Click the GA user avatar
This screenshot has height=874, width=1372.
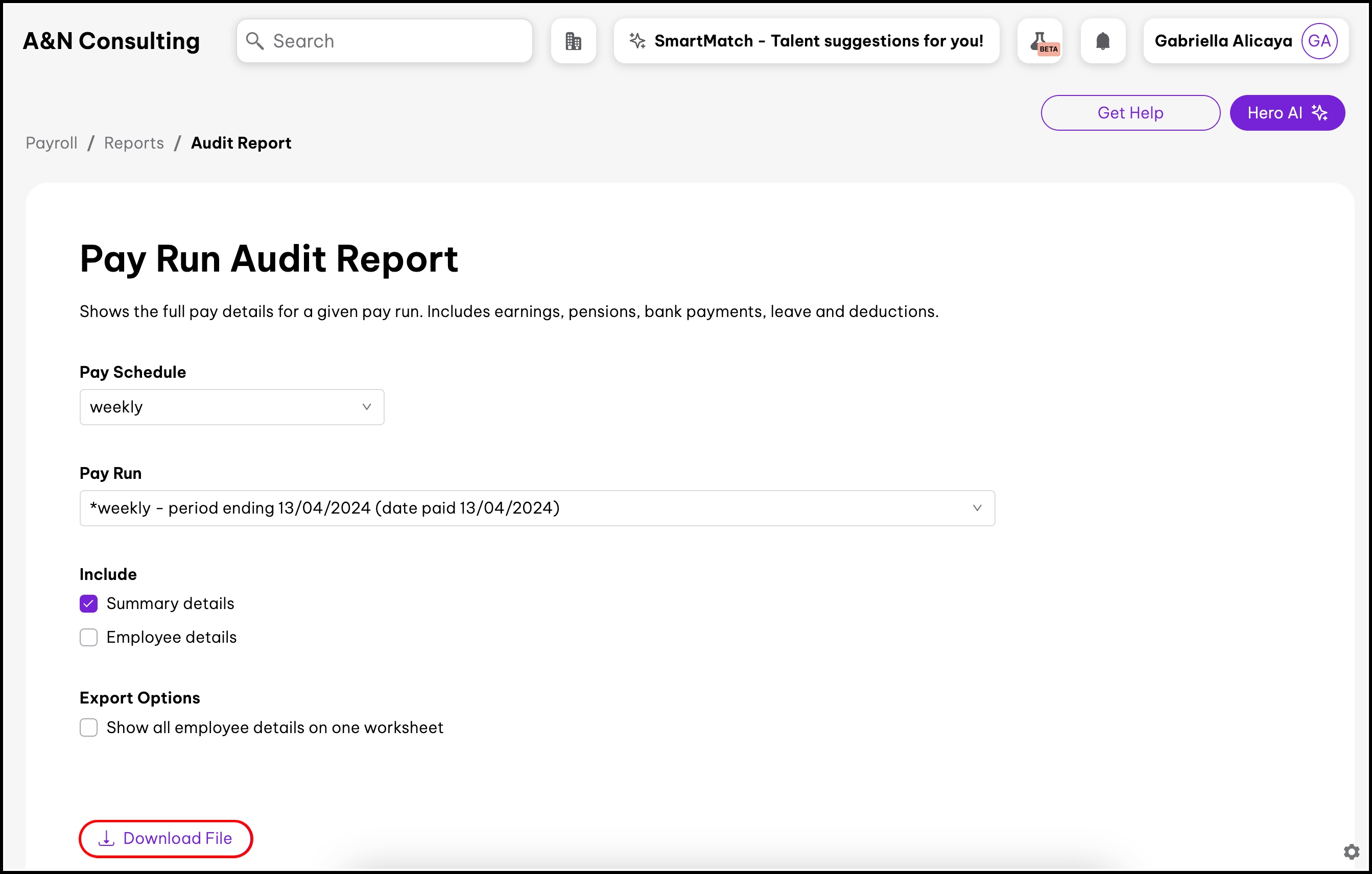coord(1319,41)
